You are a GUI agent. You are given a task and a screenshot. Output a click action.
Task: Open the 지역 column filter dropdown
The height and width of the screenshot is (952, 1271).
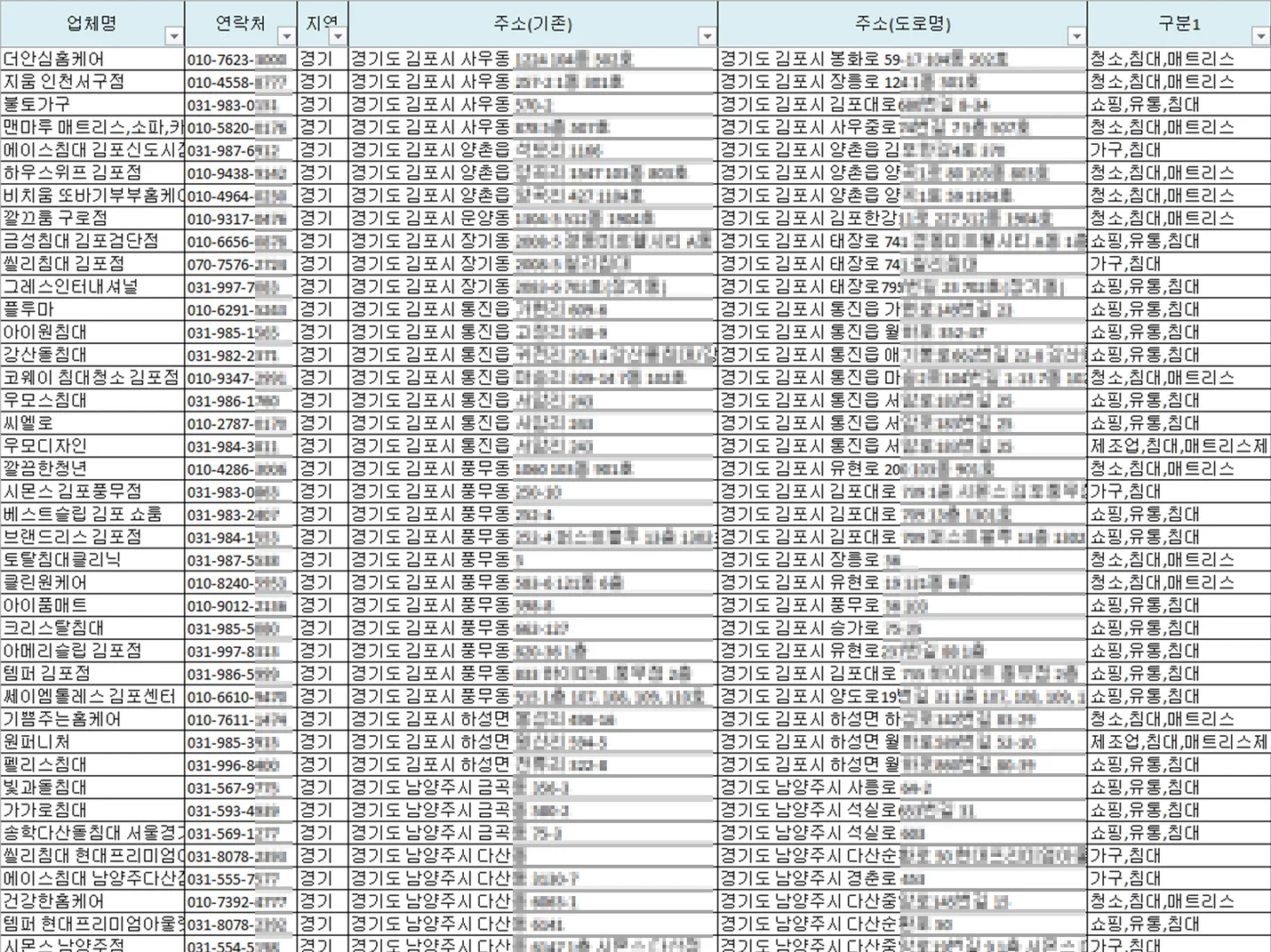(338, 36)
